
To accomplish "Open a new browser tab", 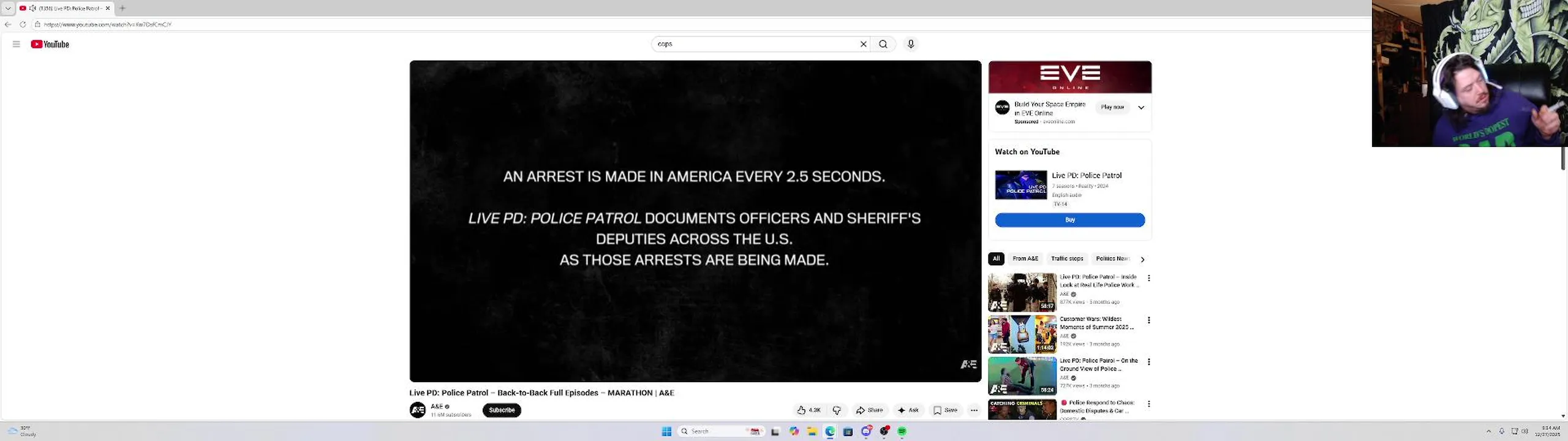I will click(x=123, y=8).
